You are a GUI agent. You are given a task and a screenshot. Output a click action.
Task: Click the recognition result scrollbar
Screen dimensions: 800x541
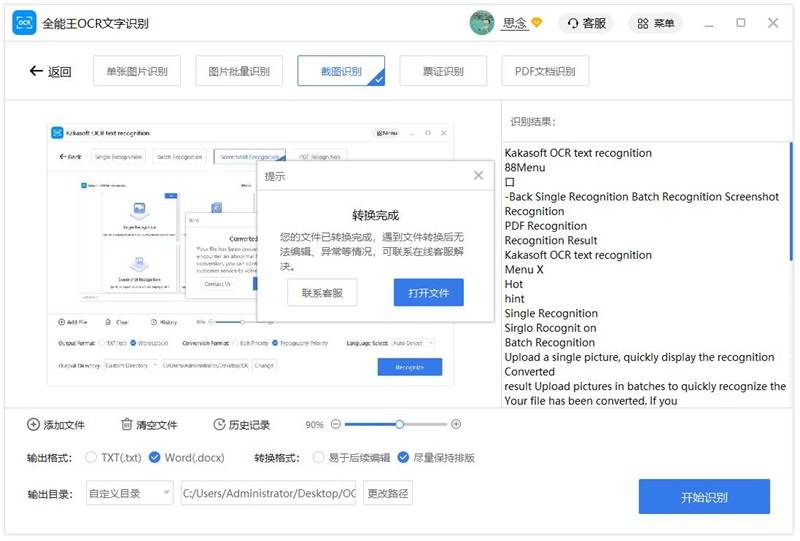point(791,203)
